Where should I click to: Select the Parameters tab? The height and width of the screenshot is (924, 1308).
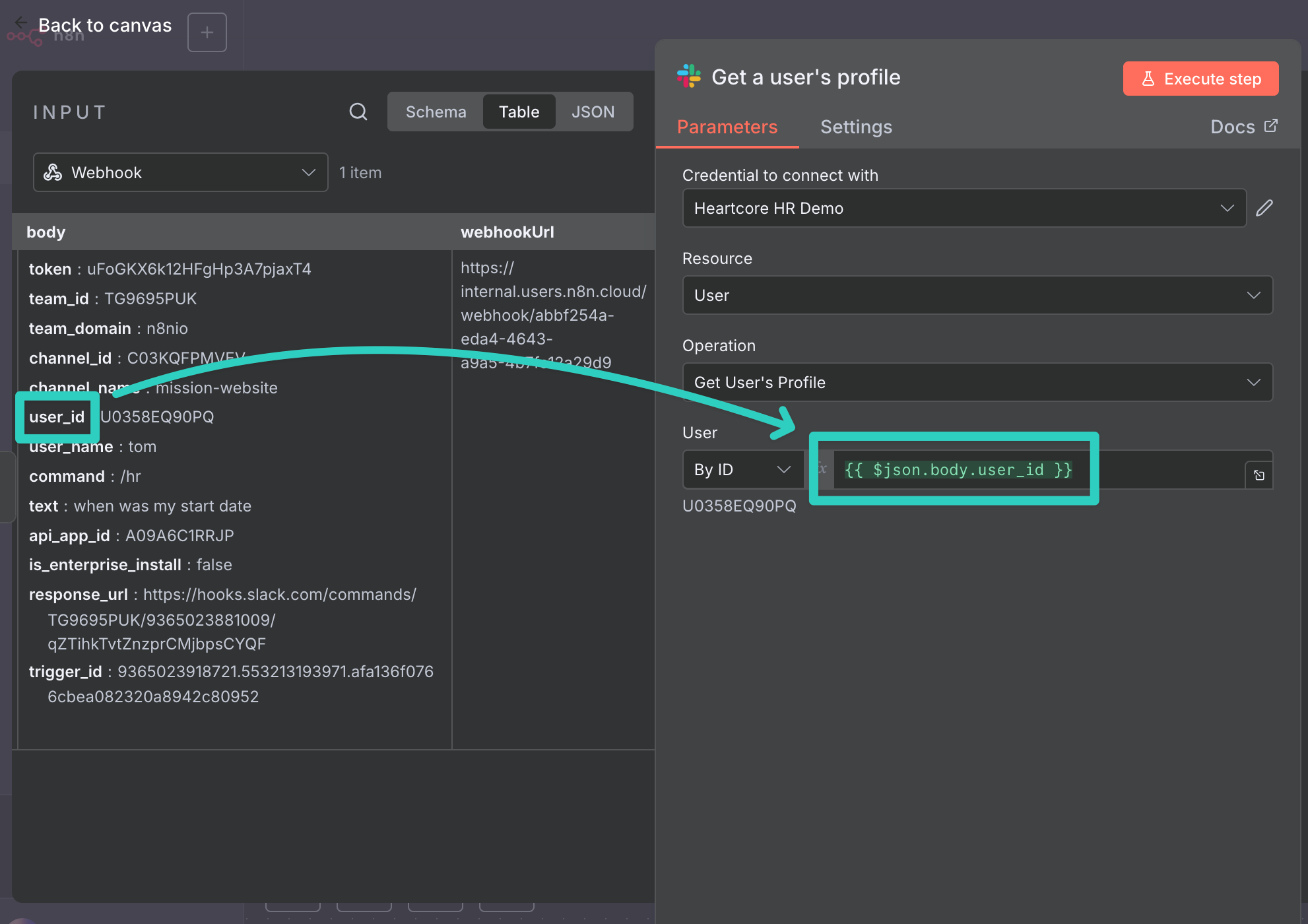pos(727,127)
